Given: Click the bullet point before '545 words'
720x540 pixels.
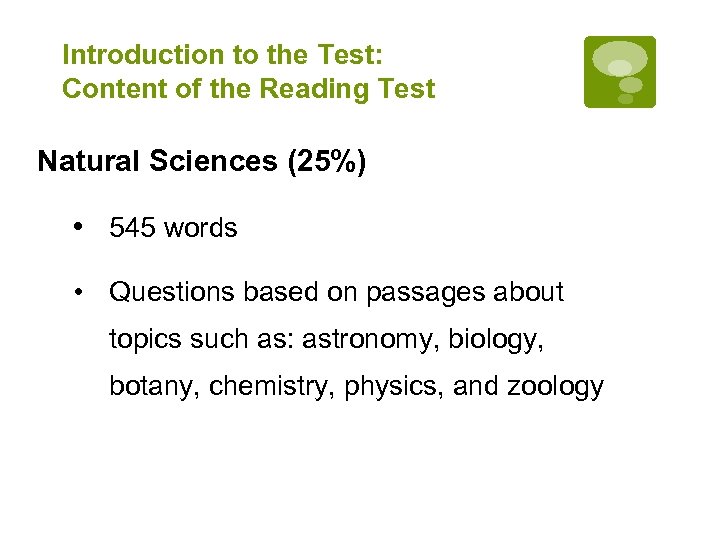Looking at the screenshot, I should (x=77, y=227).
